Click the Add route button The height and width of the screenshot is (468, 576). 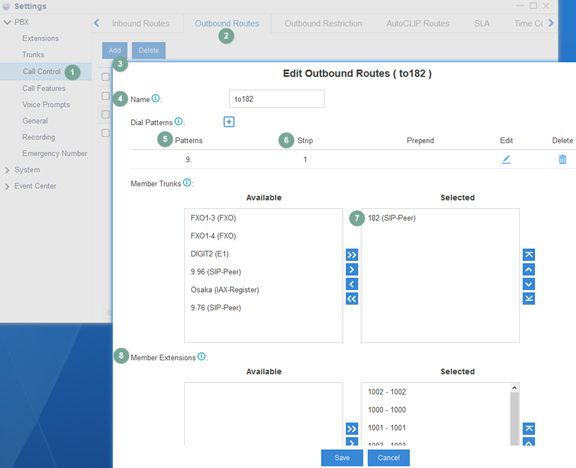pos(115,50)
